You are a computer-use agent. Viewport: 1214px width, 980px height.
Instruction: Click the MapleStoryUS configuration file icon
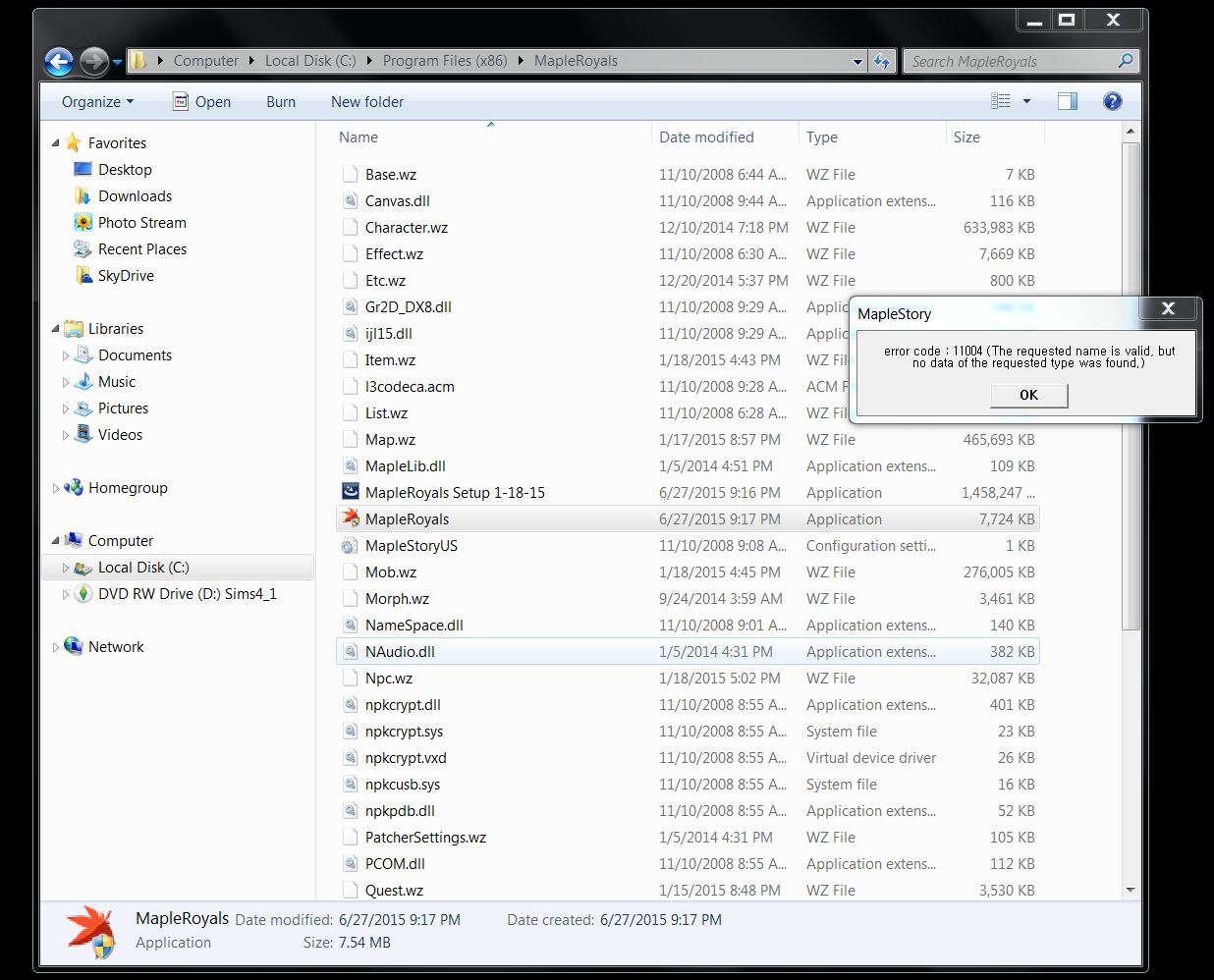[x=350, y=546]
